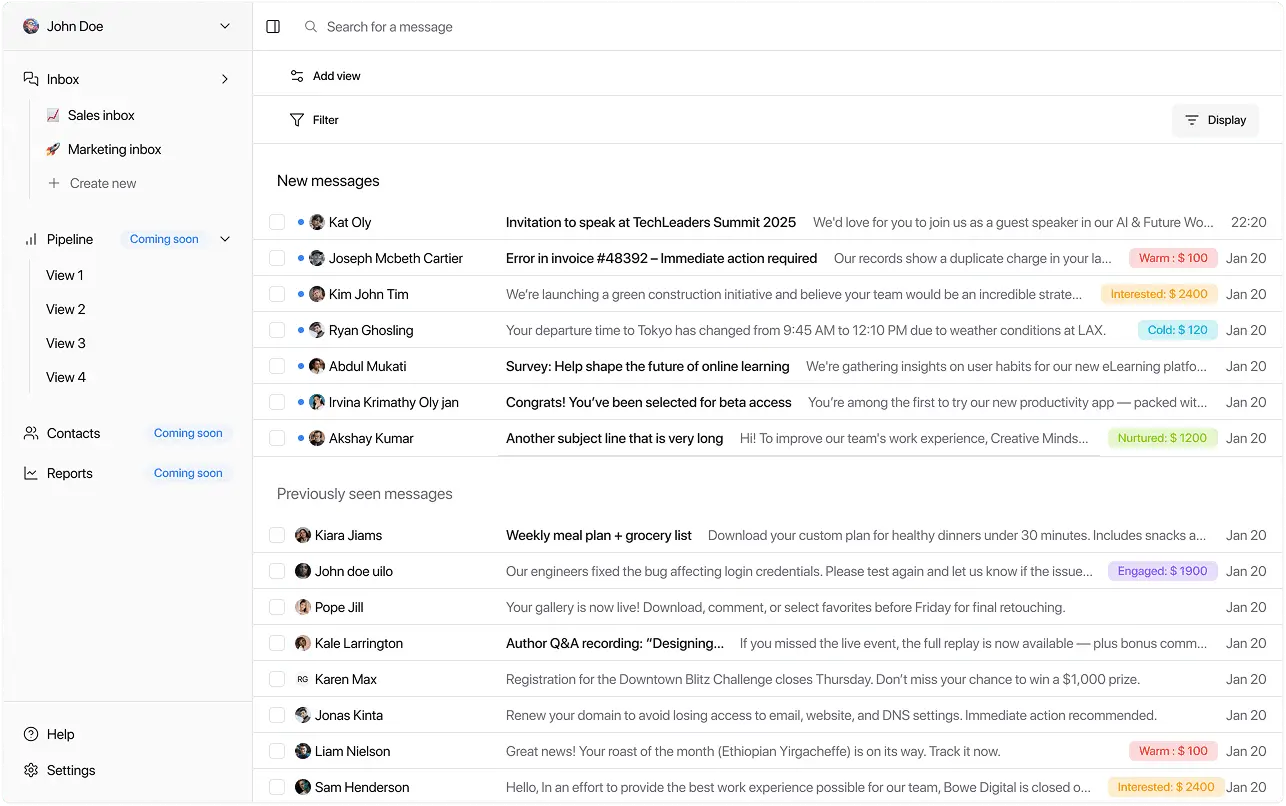Collapse the Pipeline section chevron
The image size is (1286, 806).
(225, 239)
